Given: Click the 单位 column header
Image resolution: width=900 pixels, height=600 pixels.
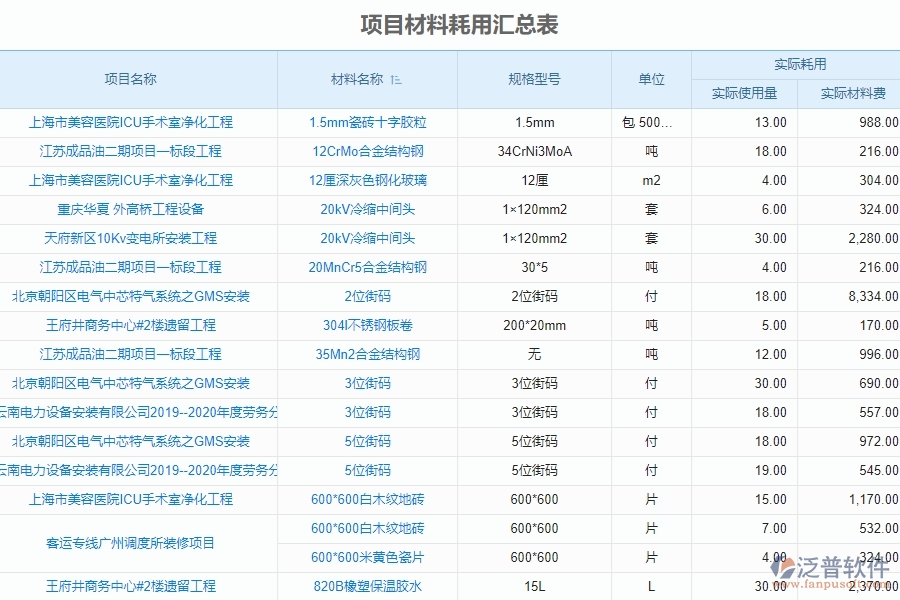Looking at the screenshot, I should (649, 80).
